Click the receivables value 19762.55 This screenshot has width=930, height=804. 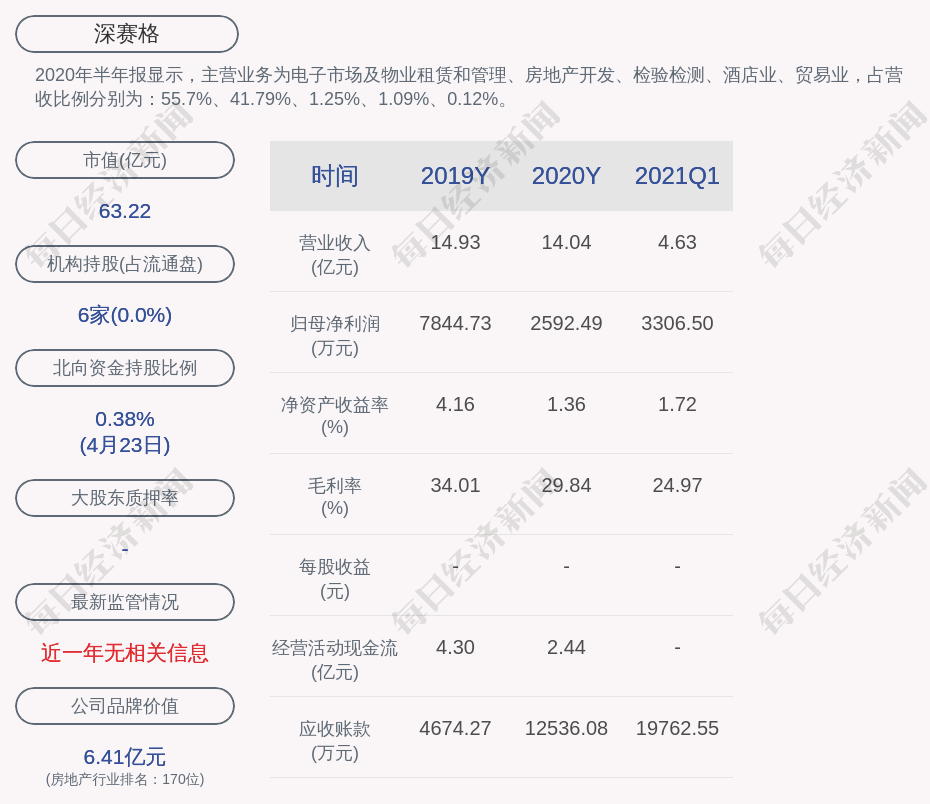coord(677,728)
